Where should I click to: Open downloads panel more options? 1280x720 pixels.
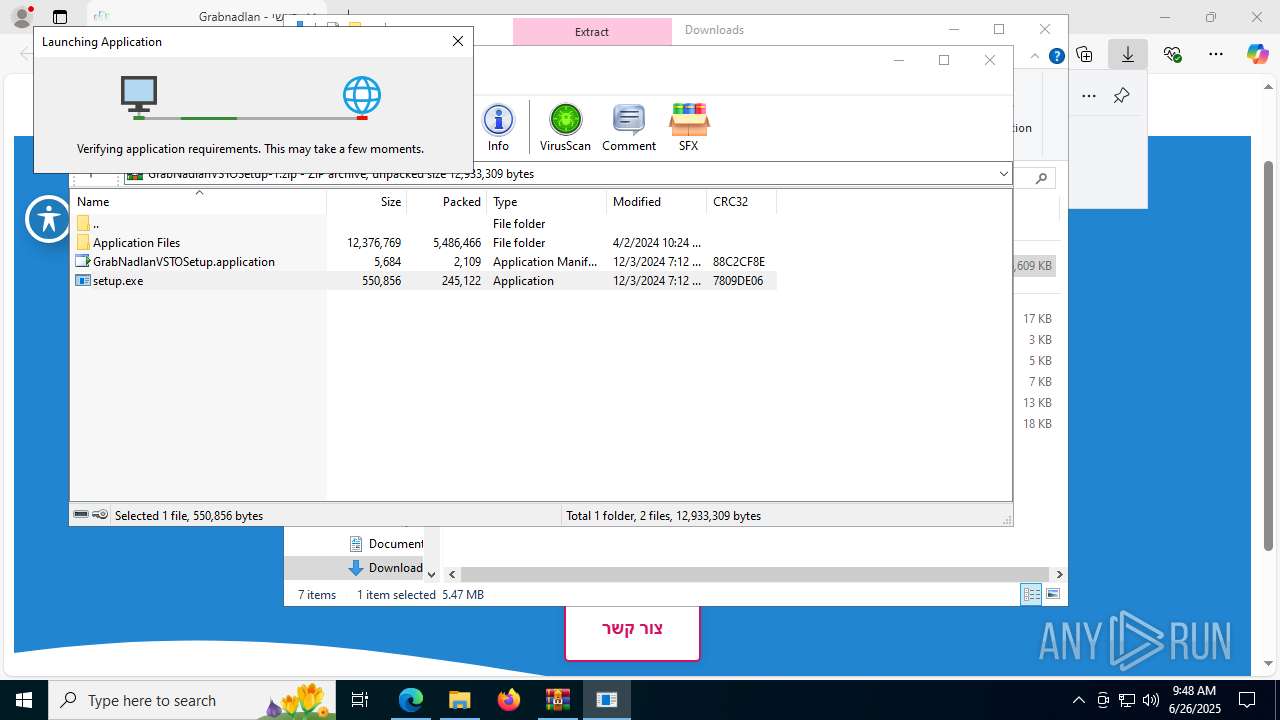1089,96
